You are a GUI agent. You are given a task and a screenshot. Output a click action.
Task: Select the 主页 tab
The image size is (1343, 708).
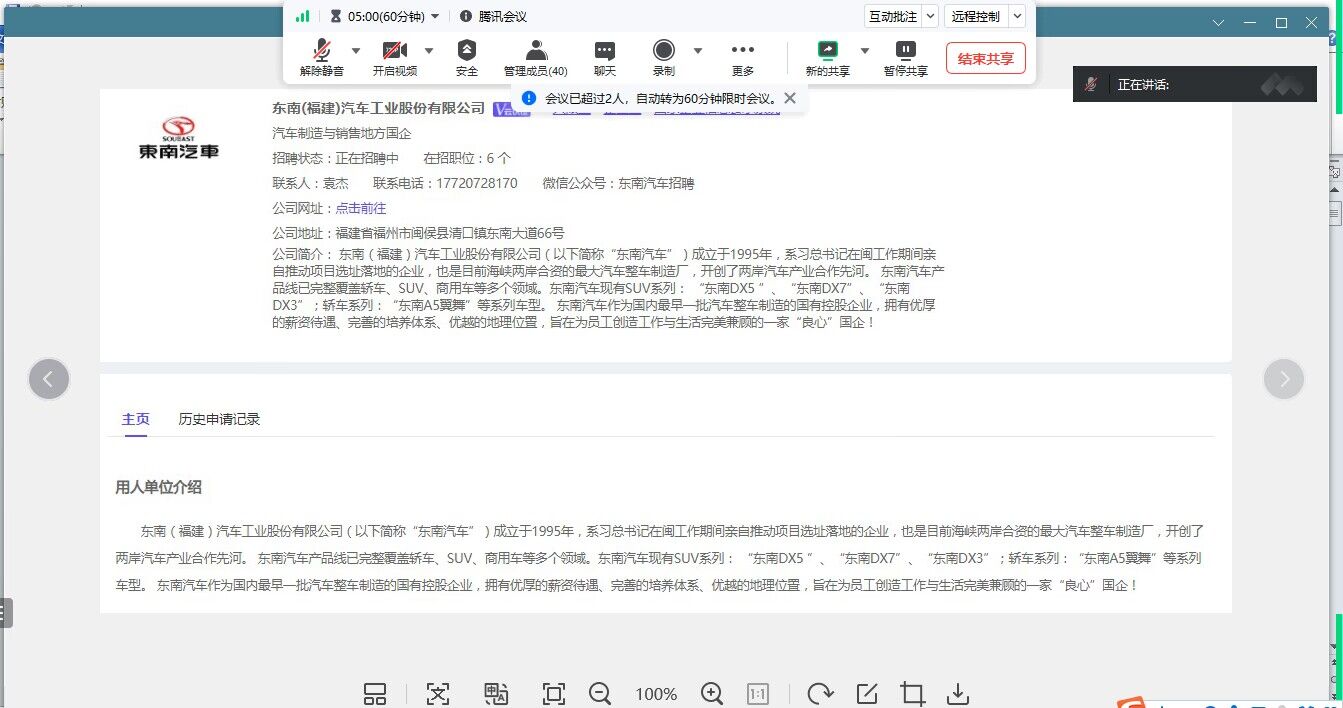point(136,419)
